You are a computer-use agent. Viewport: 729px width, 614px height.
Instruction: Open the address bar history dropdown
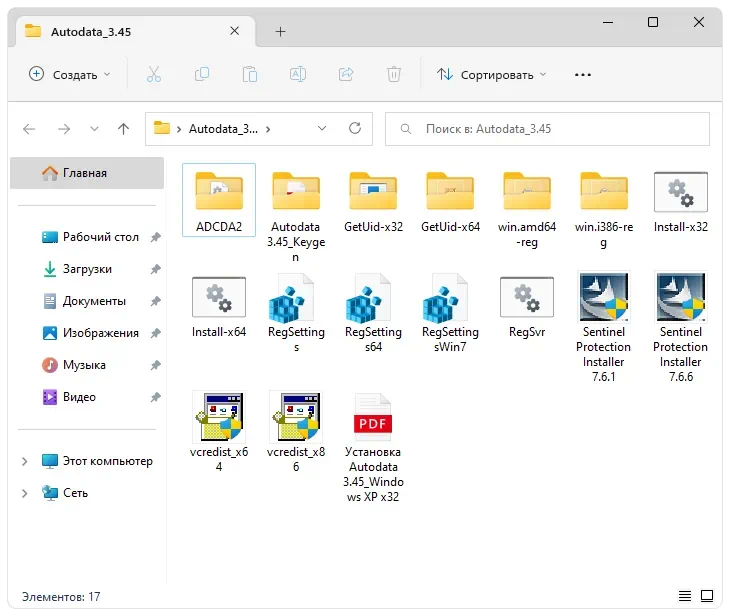point(322,129)
